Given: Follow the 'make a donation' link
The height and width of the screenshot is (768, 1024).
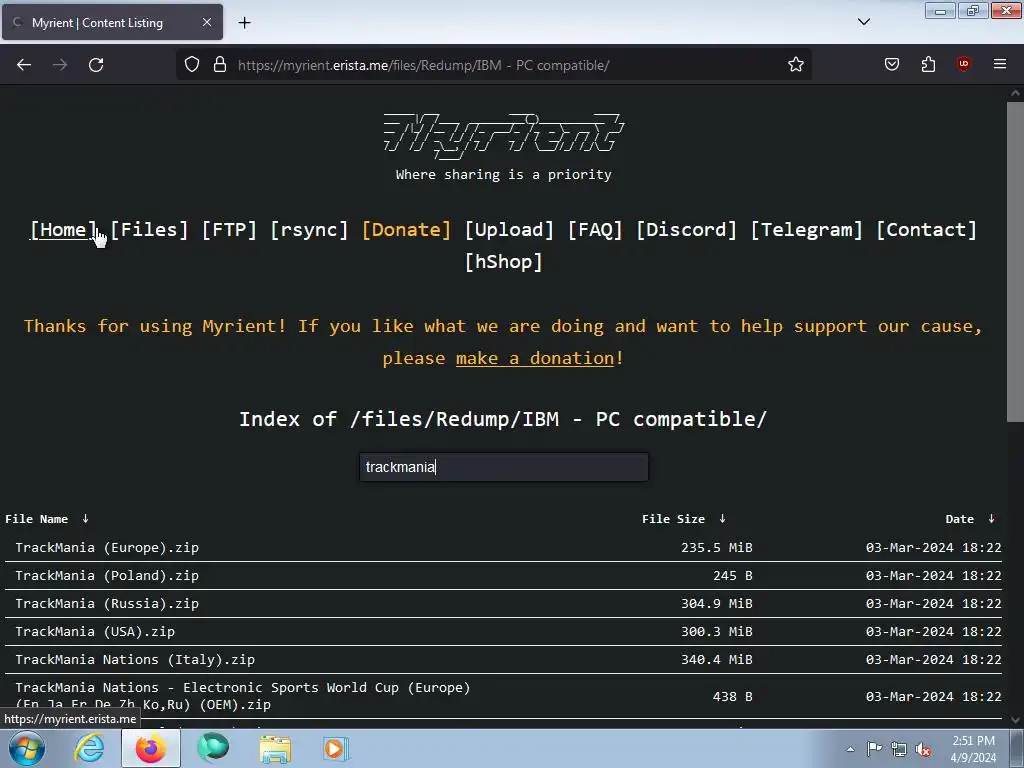Looking at the screenshot, I should click(x=535, y=359).
